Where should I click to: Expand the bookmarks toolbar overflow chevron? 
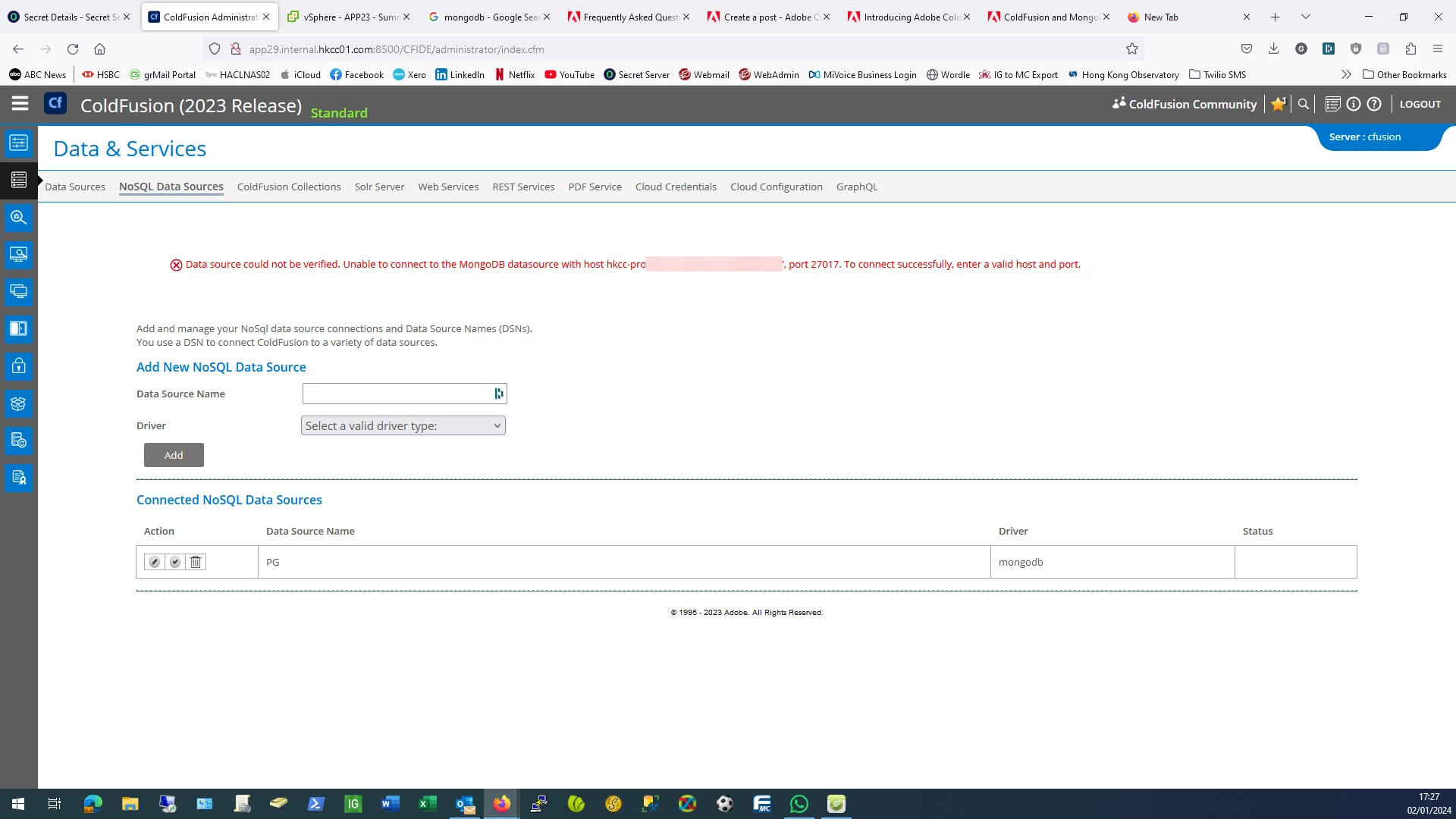coord(1346,74)
